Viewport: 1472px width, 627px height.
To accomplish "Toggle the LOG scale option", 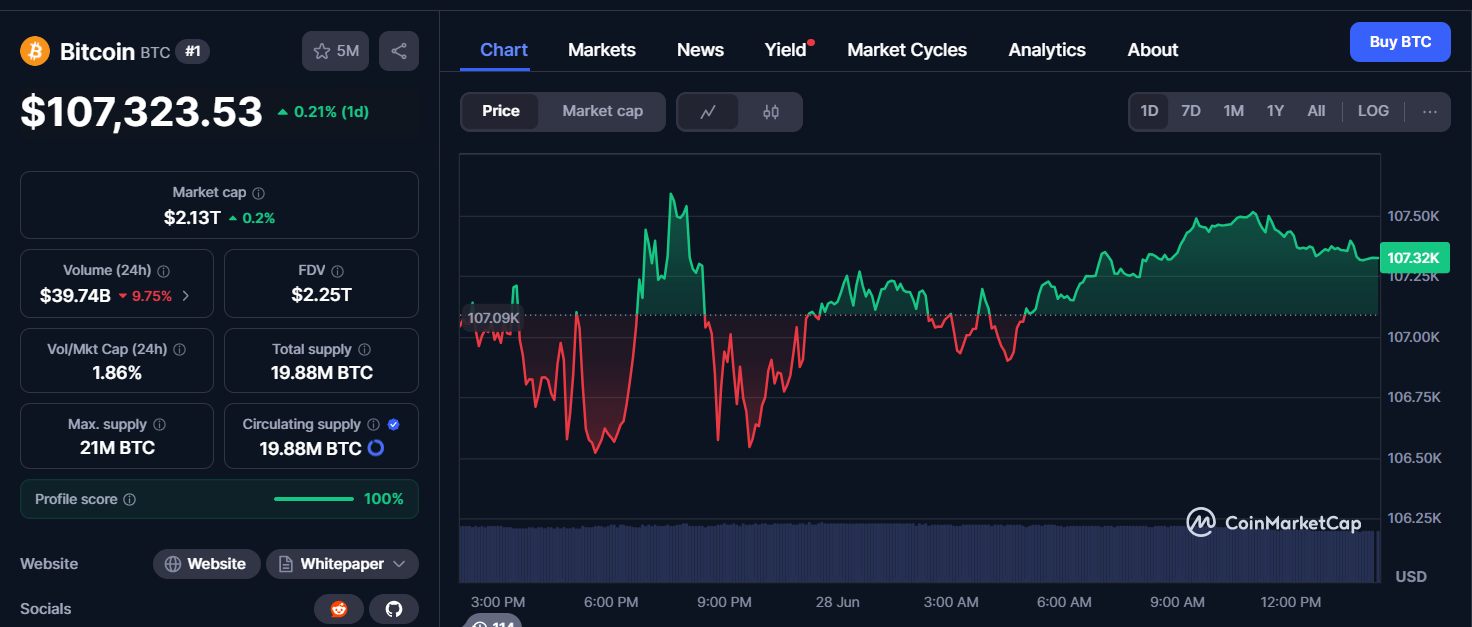I will [1373, 112].
